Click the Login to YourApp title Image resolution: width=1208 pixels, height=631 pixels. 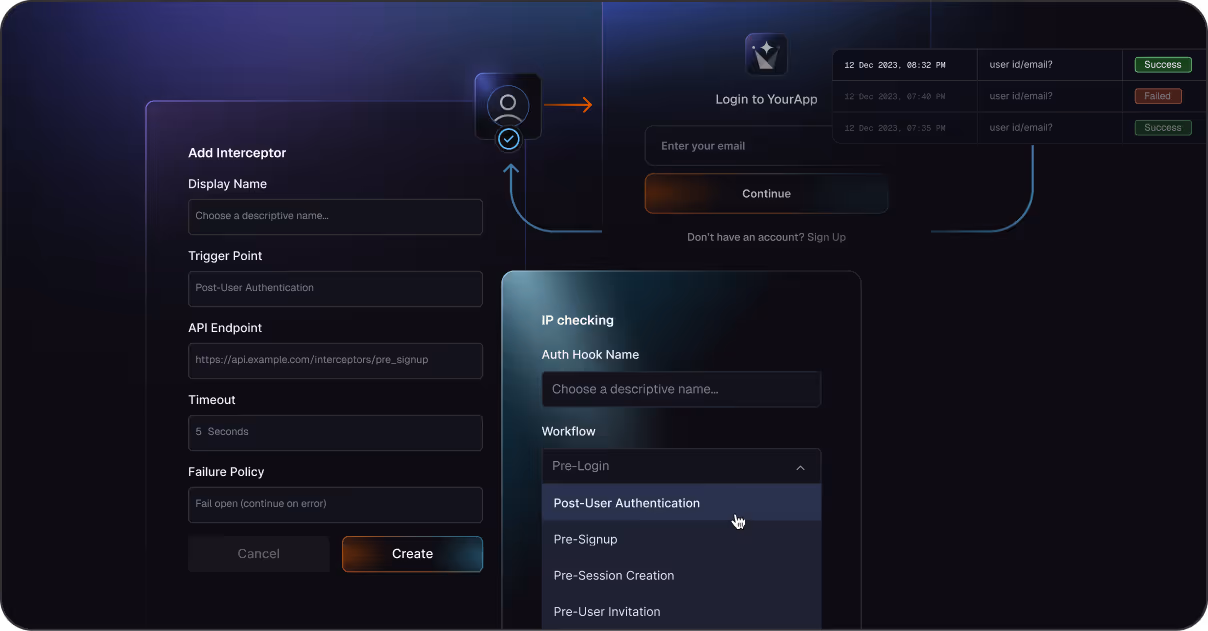pos(766,99)
